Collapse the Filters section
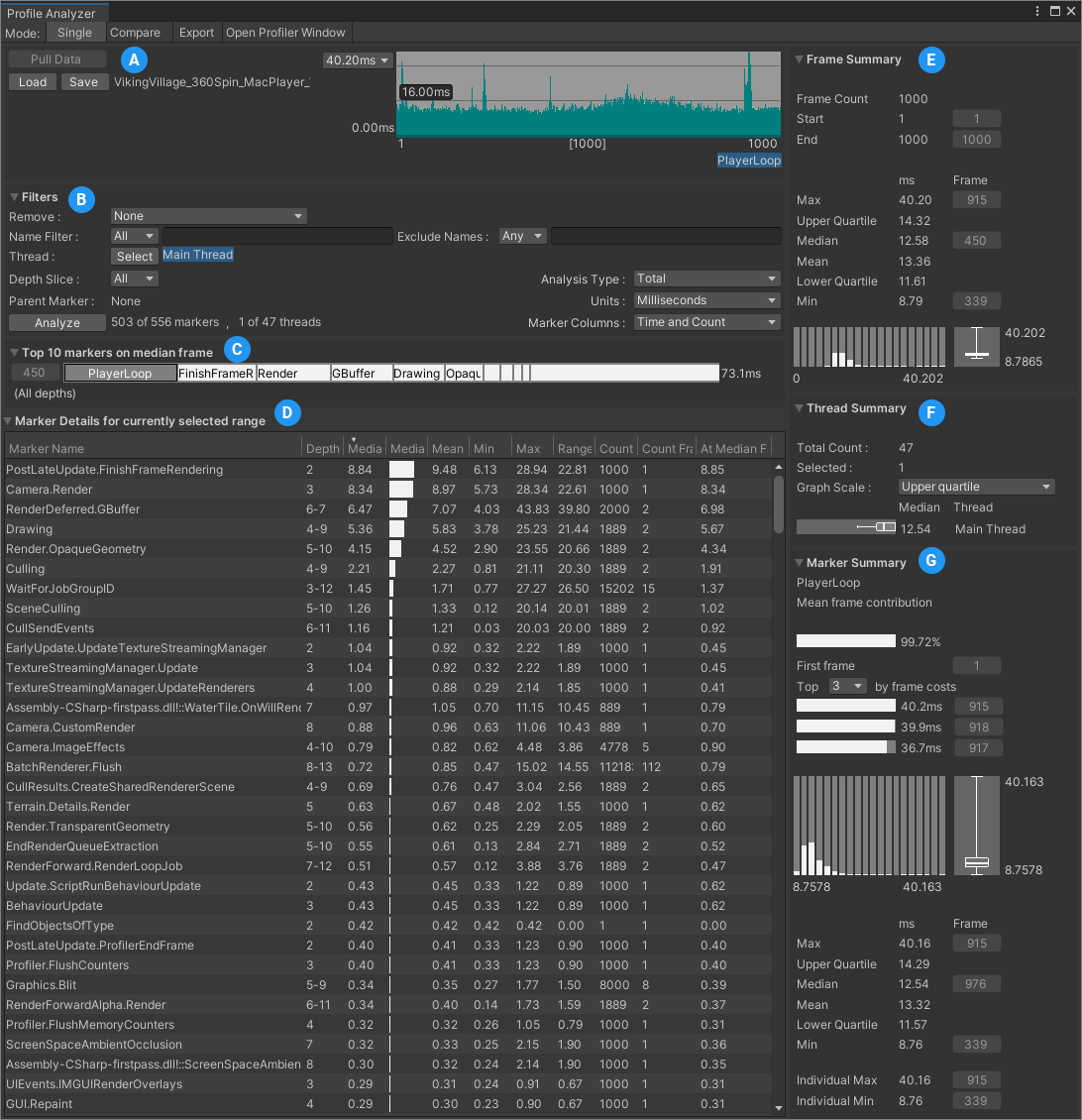This screenshot has width=1082, height=1120. [10, 196]
